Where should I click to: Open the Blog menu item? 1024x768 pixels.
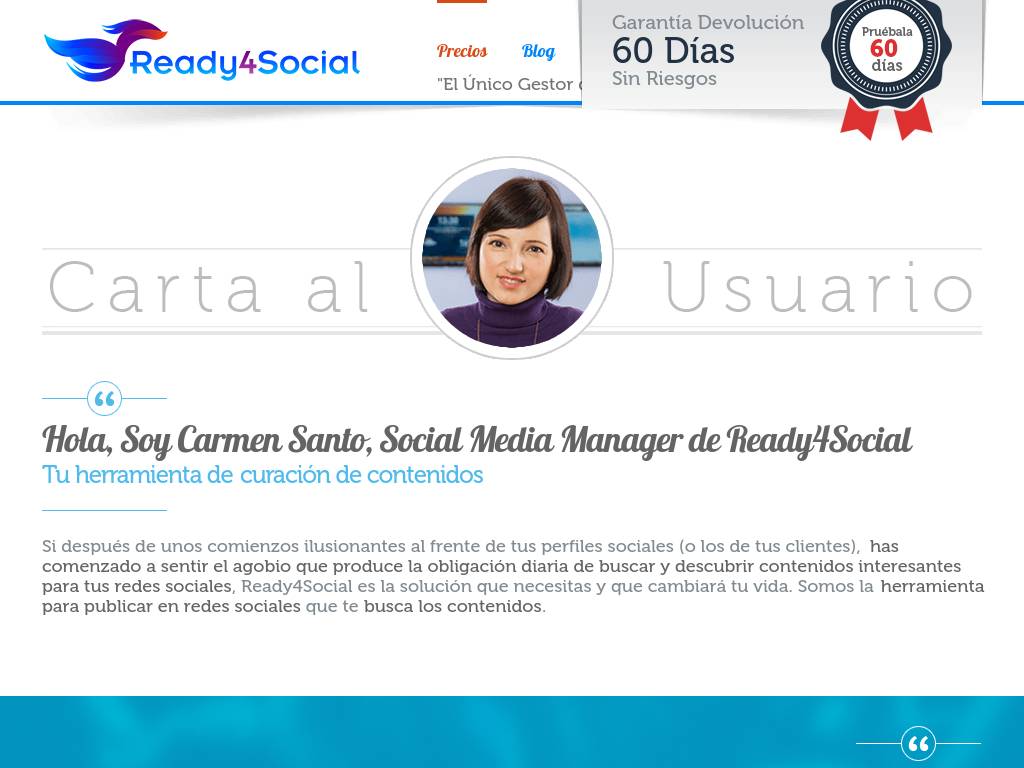click(538, 51)
